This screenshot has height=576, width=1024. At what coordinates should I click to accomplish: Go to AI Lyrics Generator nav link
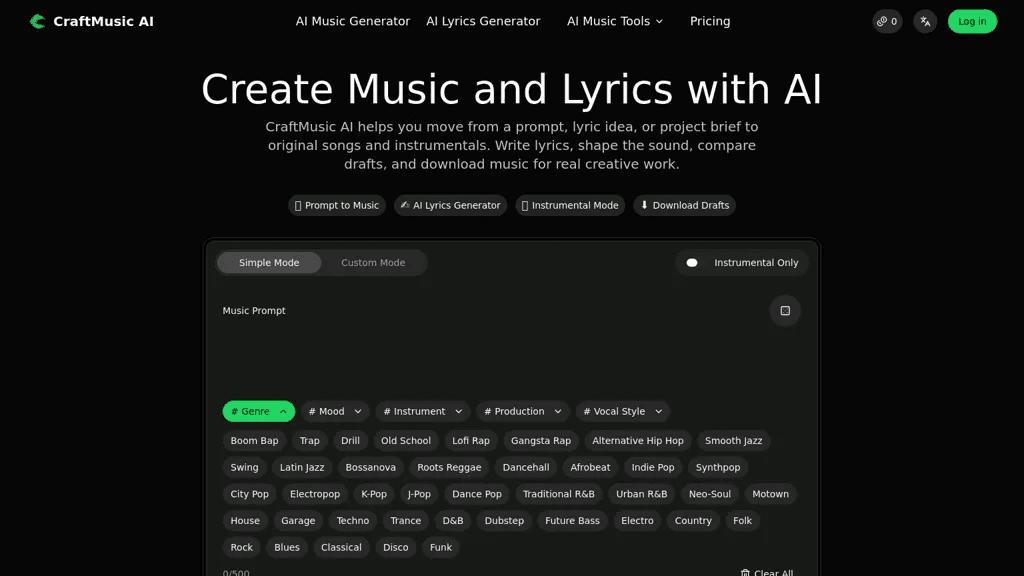click(x=483, y=22)
